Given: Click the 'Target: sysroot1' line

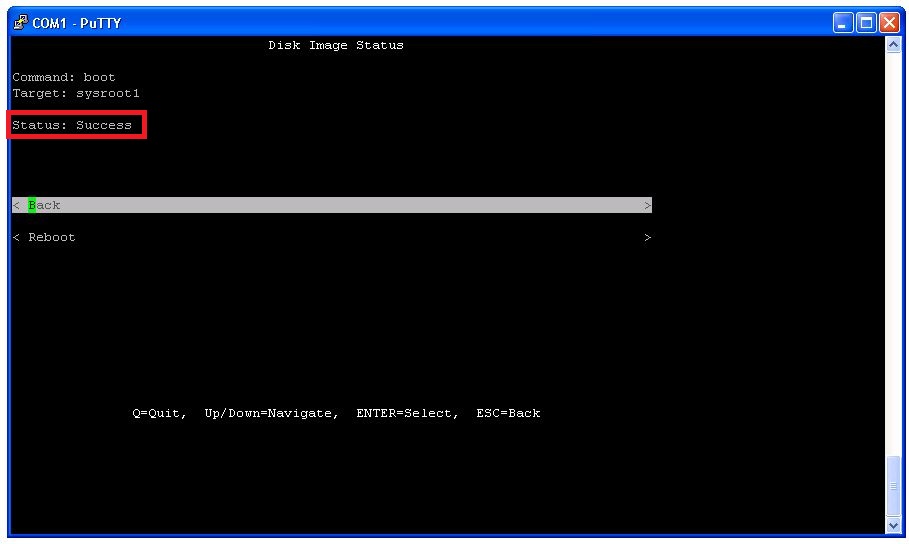Looking at the screenshot, I should pyautogui.click(x=76, y=93).
